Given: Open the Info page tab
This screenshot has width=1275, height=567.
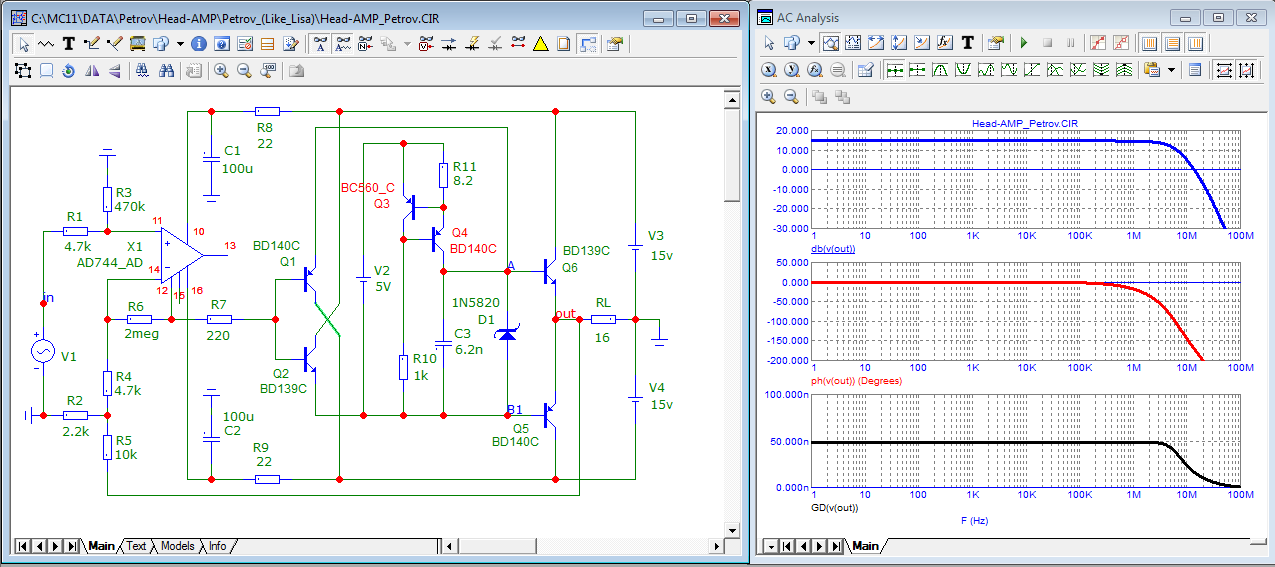Looking at the screenshot, I should (217, 546).
